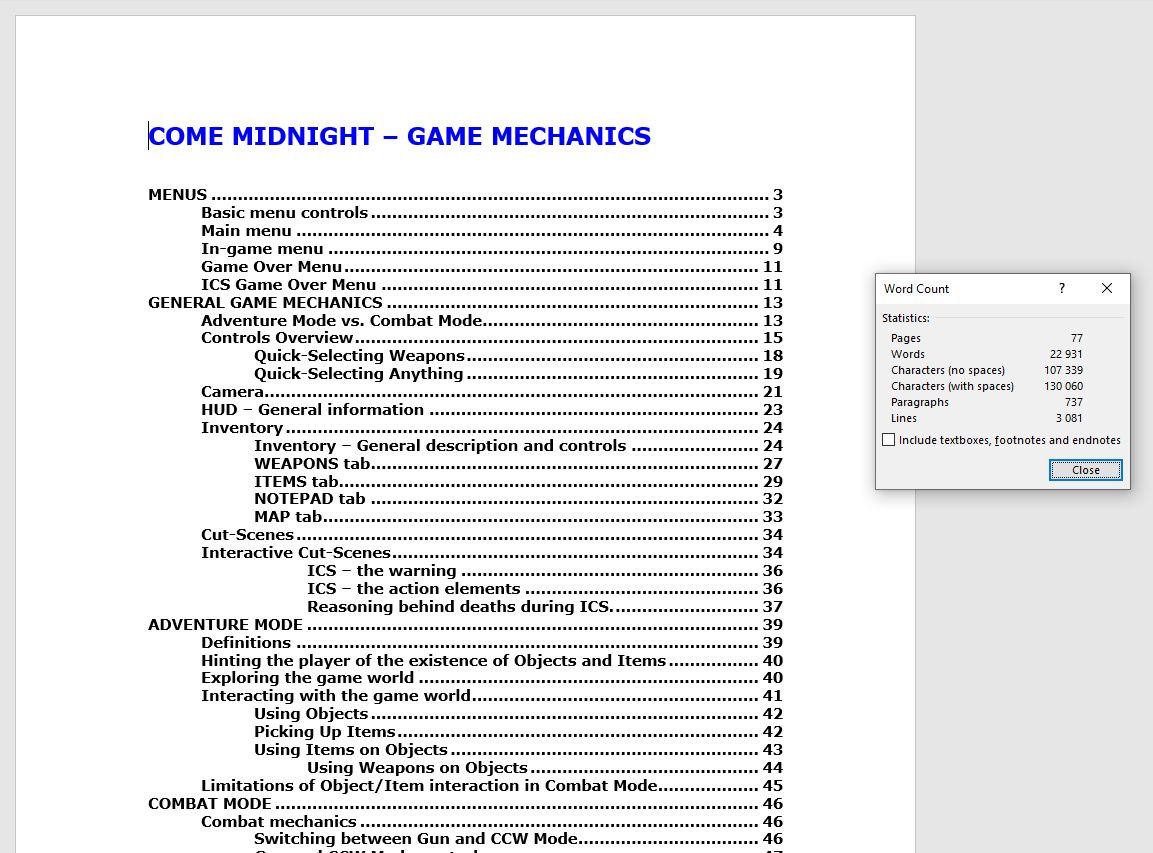Viewport: 1153px width, 853px height.
Task: Close Word Count dialog with X icon
Action: [x=1106, y=288]
